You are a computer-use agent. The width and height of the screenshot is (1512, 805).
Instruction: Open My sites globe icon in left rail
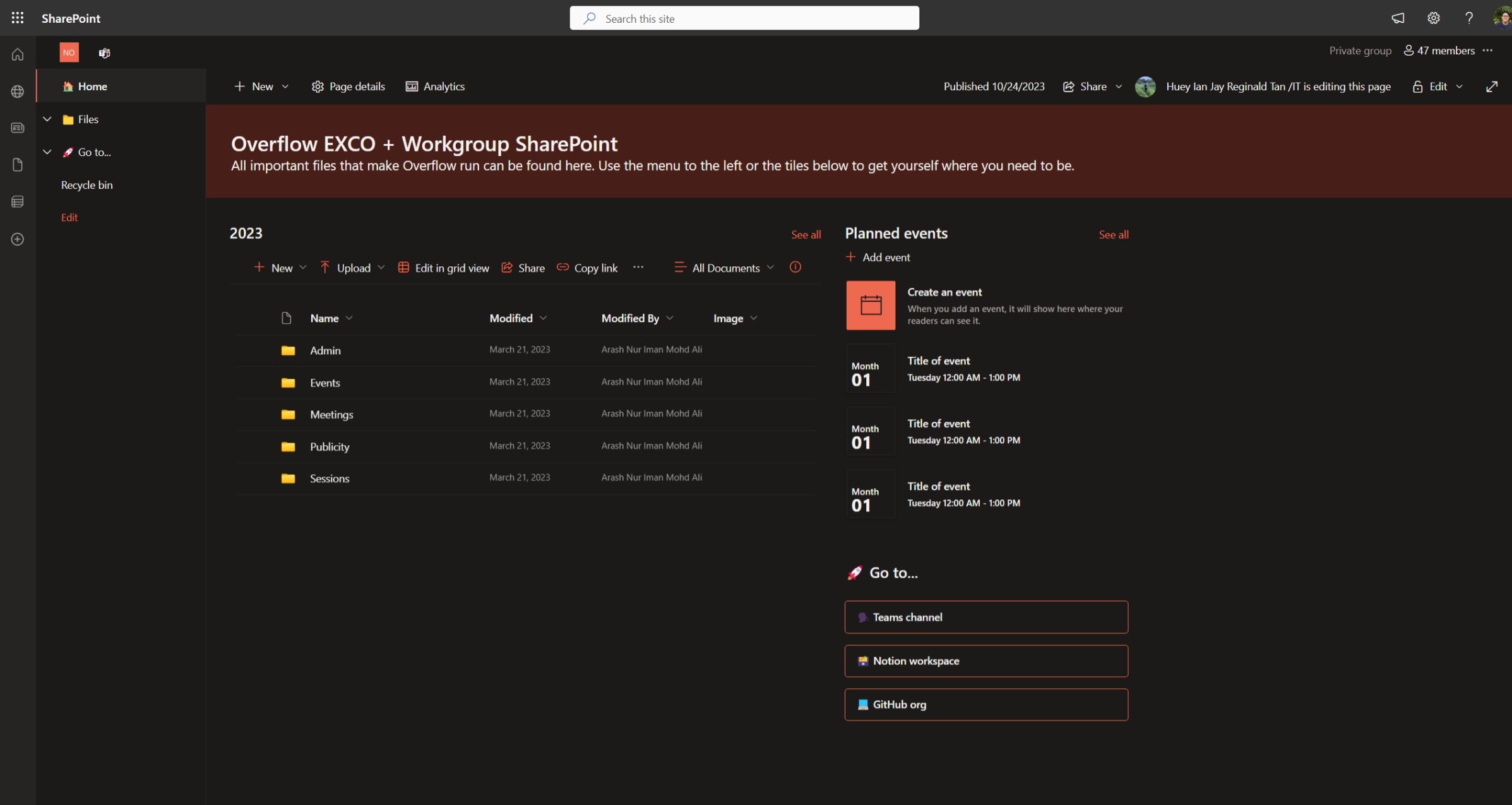(x=18, y=92)
